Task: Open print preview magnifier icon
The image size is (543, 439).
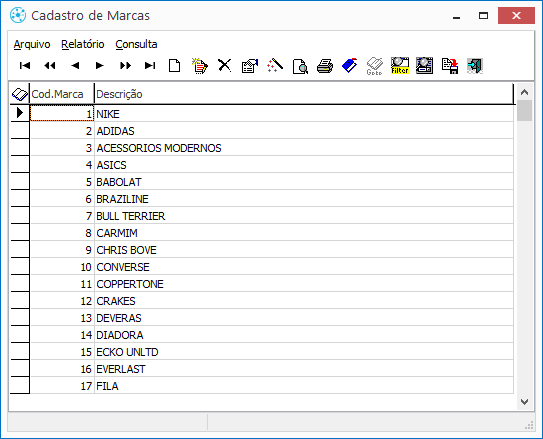Action: click(x=300, y=66)
